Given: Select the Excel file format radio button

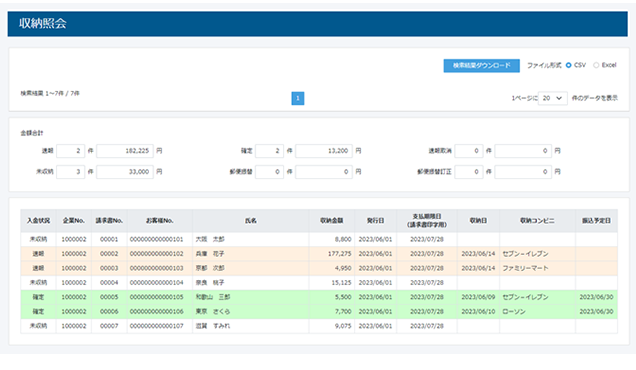Looking at the screenshot, I should 596,65.
